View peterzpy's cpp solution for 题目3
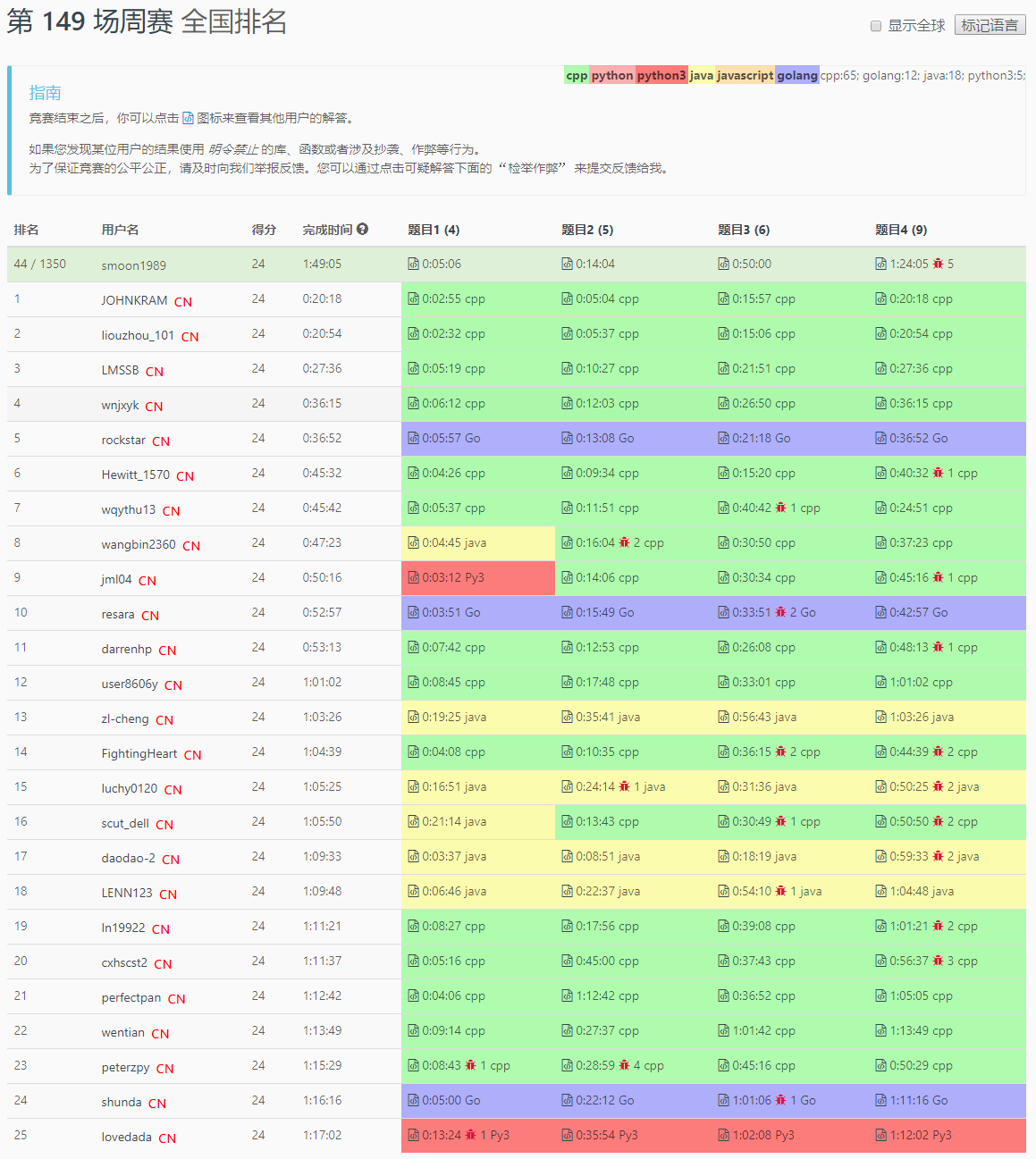Screen dimensions: 1036x1159 coord(722,1065)
